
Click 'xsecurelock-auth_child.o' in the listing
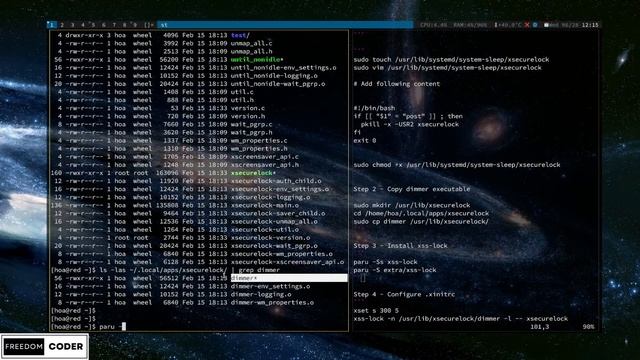(276, 181)
